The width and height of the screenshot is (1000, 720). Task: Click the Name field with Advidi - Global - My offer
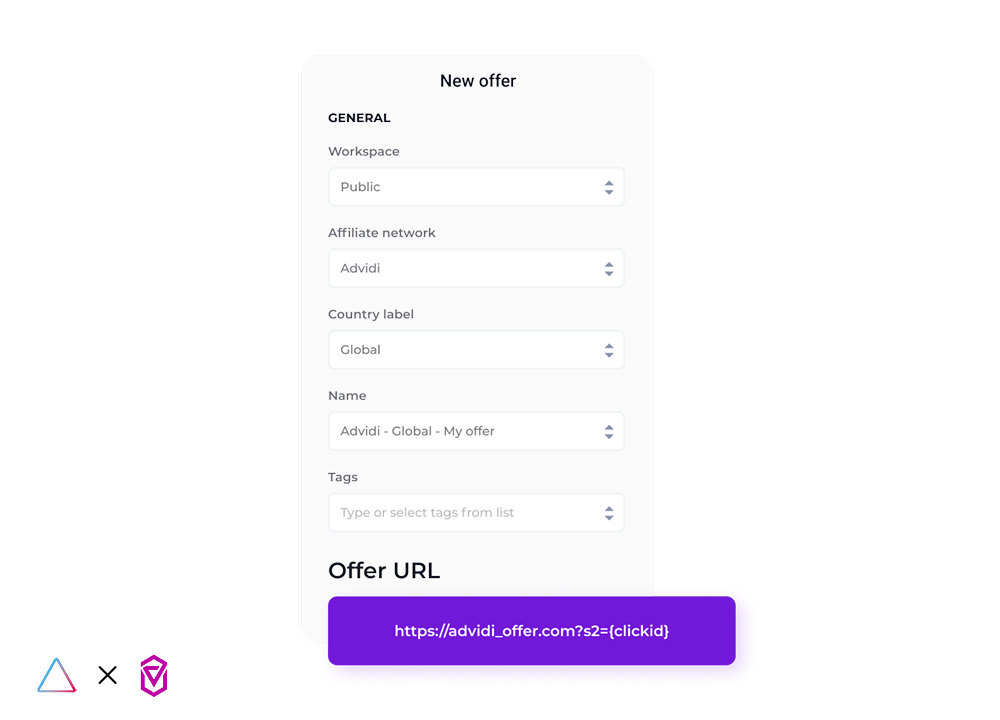pyautogui.click(x=476, y=431)
